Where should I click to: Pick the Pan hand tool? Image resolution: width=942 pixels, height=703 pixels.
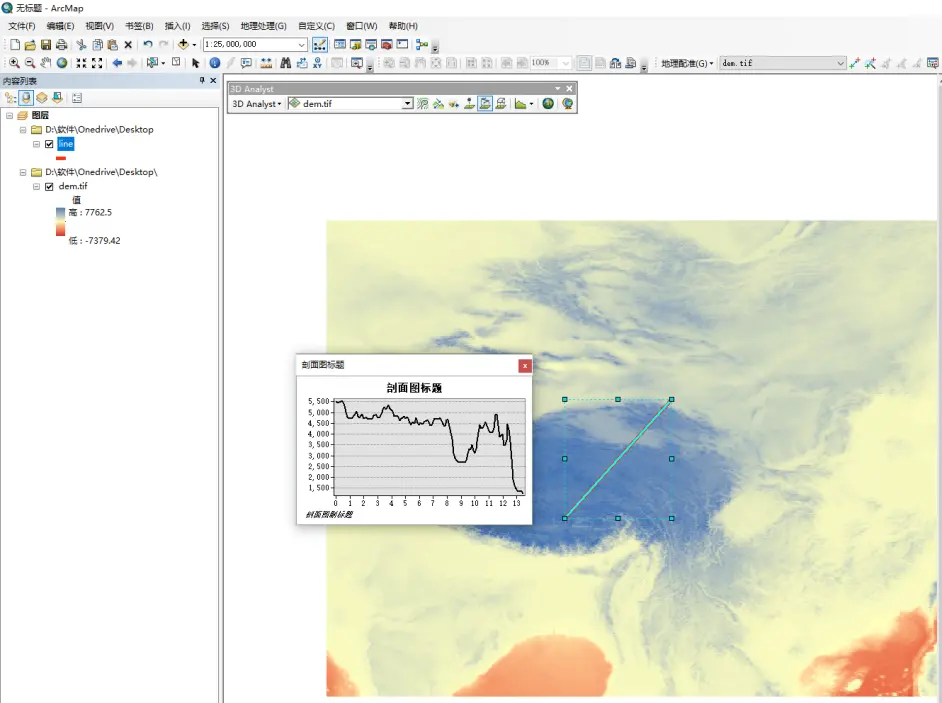[x=45, y=62]
